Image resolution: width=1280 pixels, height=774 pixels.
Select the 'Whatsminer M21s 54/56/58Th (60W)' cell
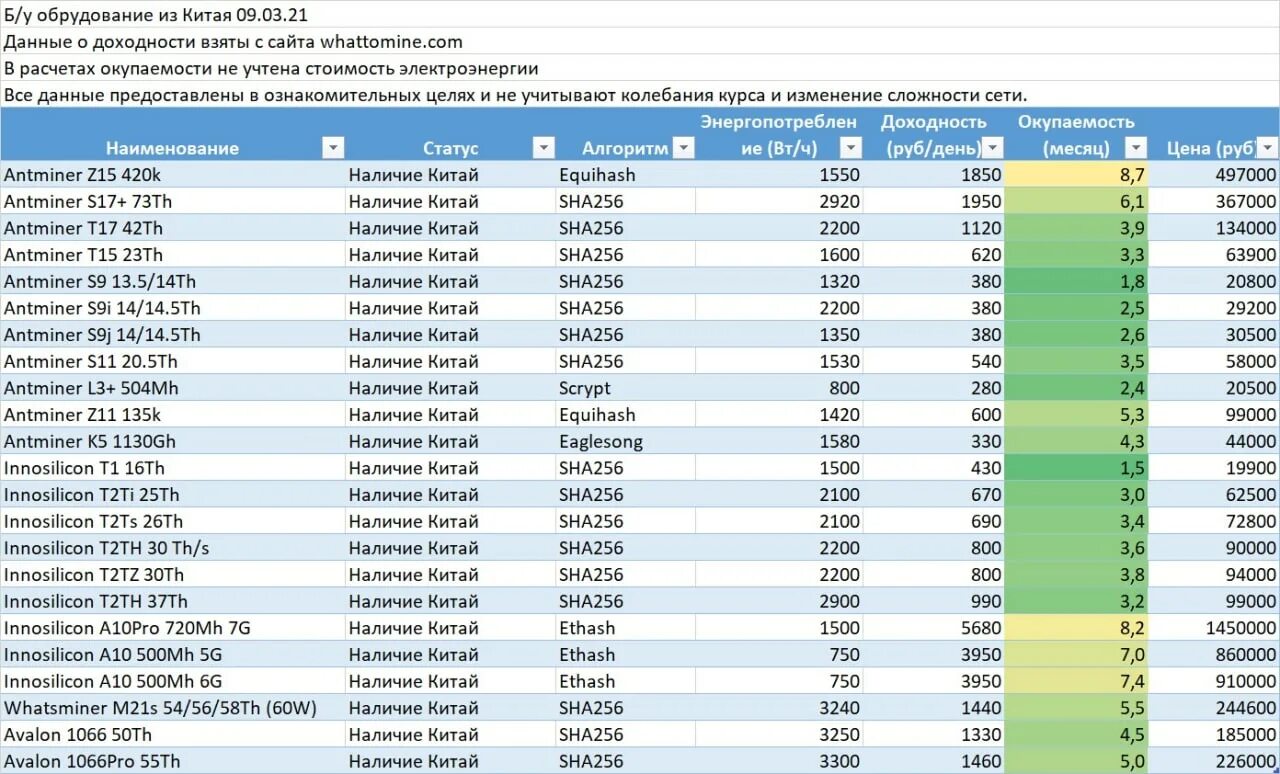coord(172,708)
